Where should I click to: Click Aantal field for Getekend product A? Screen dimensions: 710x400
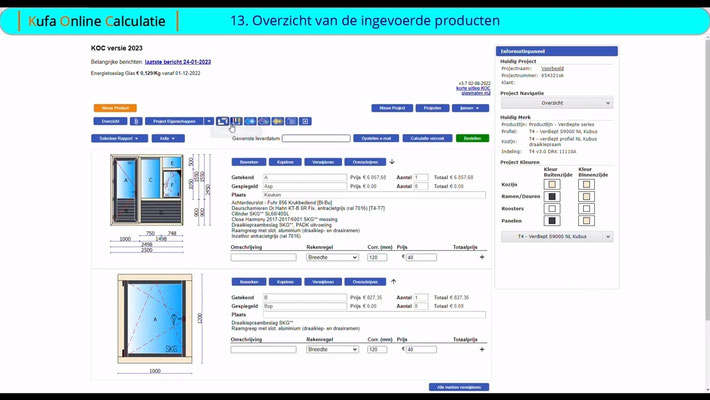click(421, 178)
